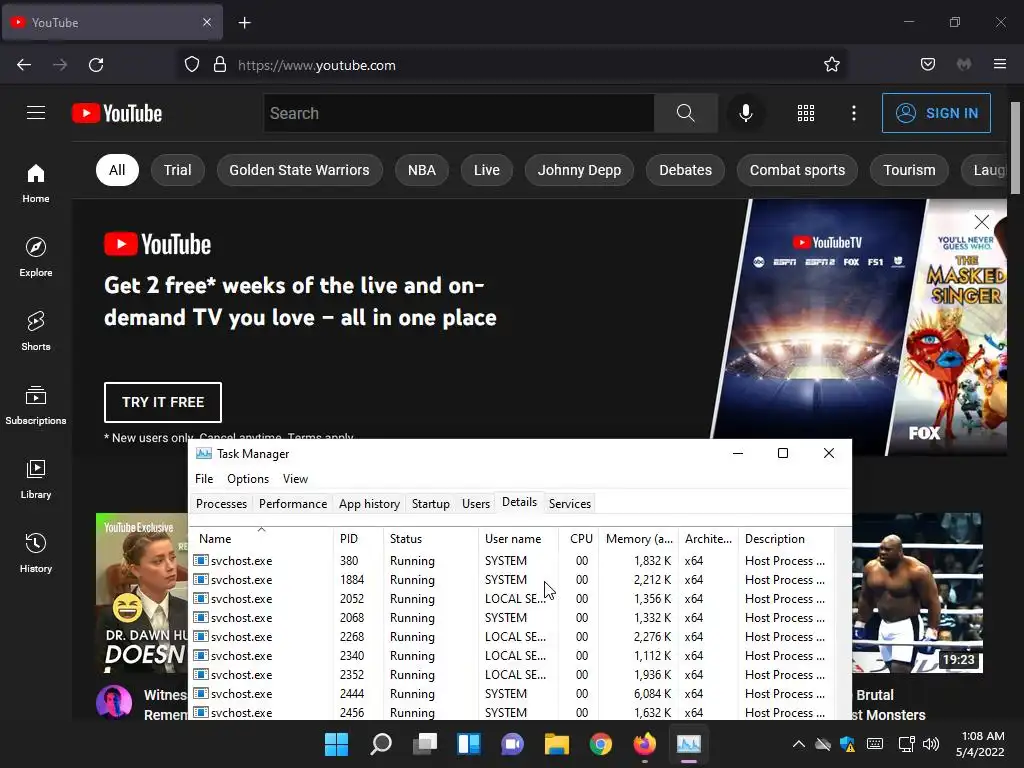Sort by User name column header
Image resolution: width=1024 pixels, height=768 pixels.
(519, 539)
